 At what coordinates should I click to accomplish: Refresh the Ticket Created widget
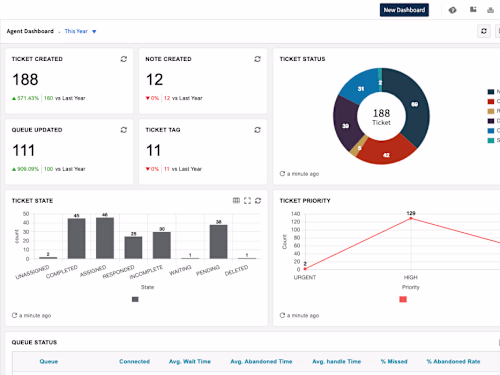click(124, 59)
